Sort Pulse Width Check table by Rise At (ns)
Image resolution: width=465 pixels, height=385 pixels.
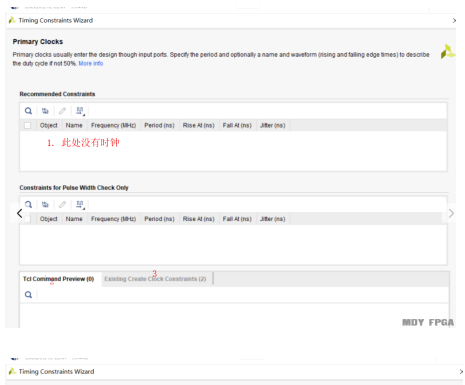(x=199, y=219)
